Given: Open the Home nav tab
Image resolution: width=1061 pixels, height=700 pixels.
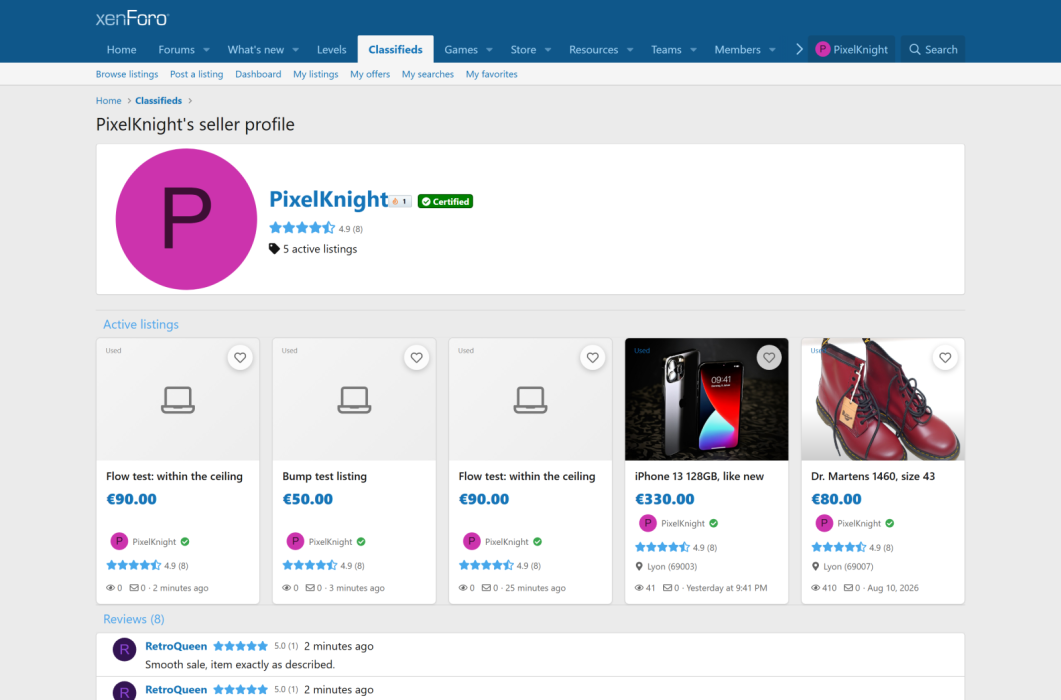Looking at the screenshot, I should pos(122,49).
